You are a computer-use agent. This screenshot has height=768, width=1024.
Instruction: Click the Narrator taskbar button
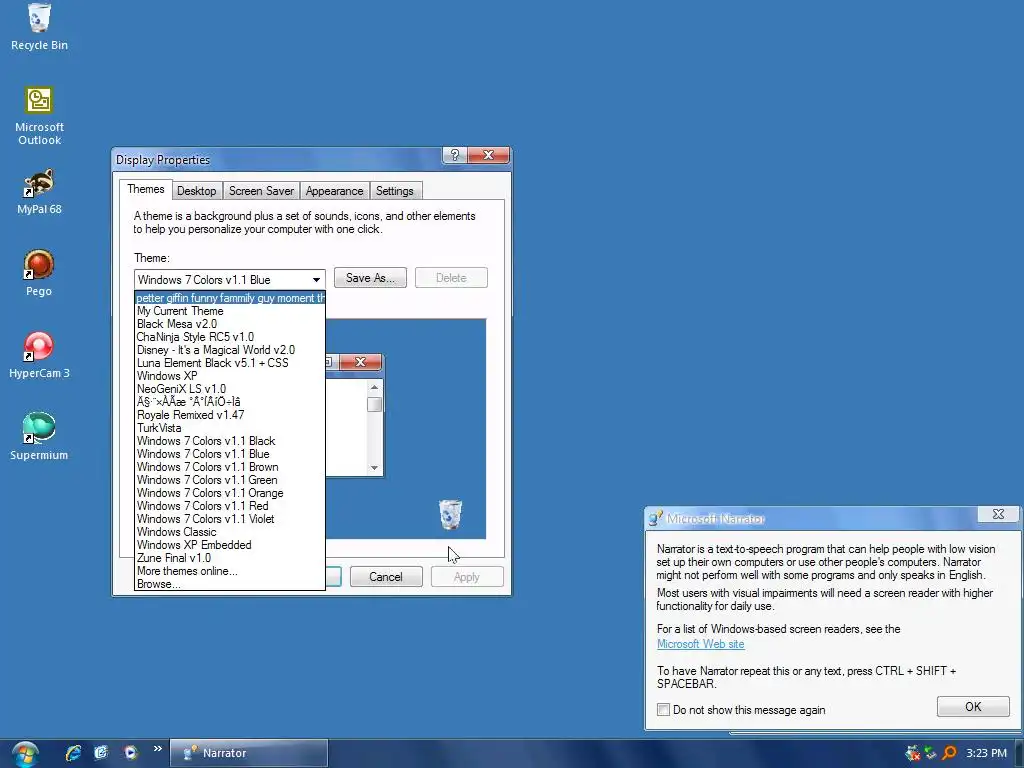249,753
